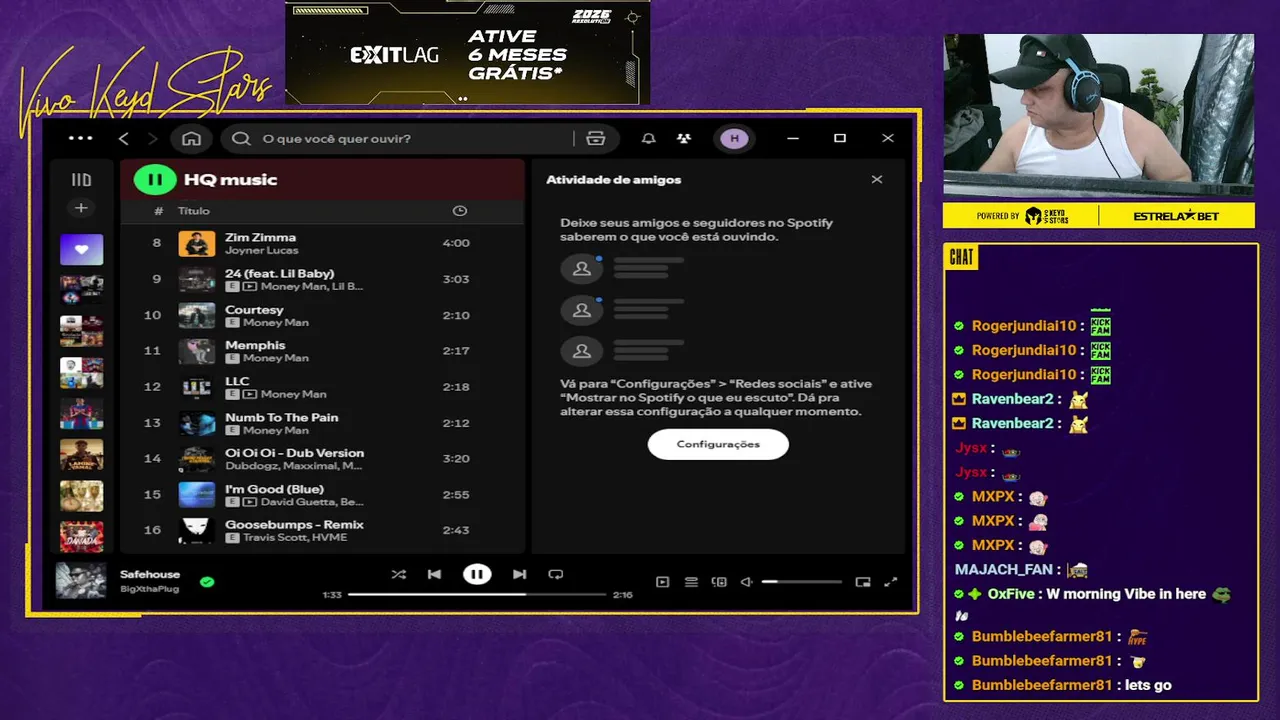
Task: Open the play queue icon
Action: [x=691, y=582]
